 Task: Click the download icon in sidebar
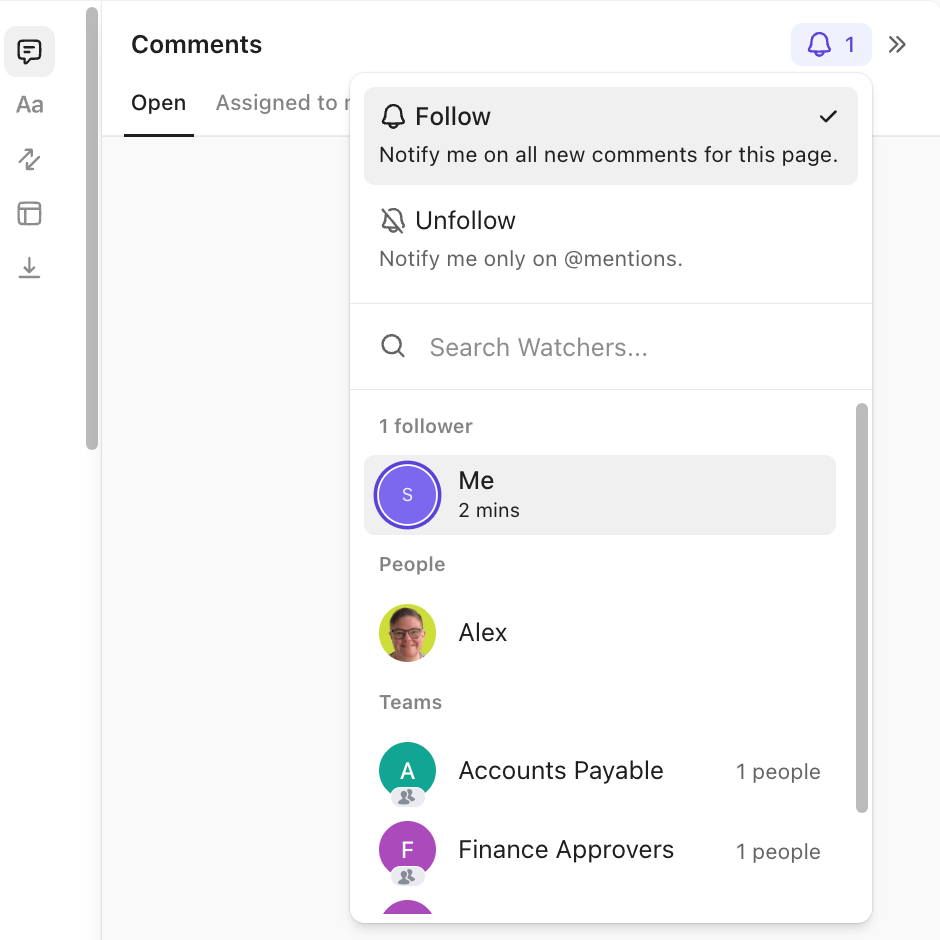[29, 267]
